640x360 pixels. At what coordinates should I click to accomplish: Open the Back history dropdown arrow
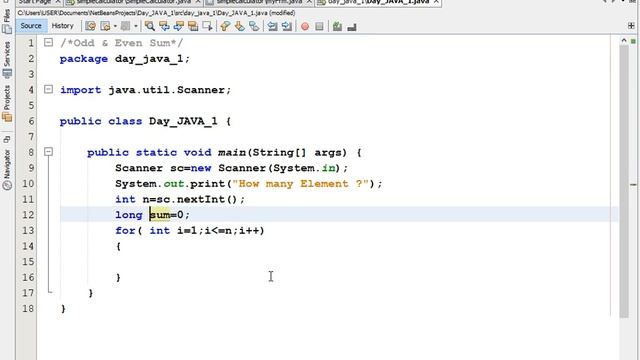[x=115, y=26]
